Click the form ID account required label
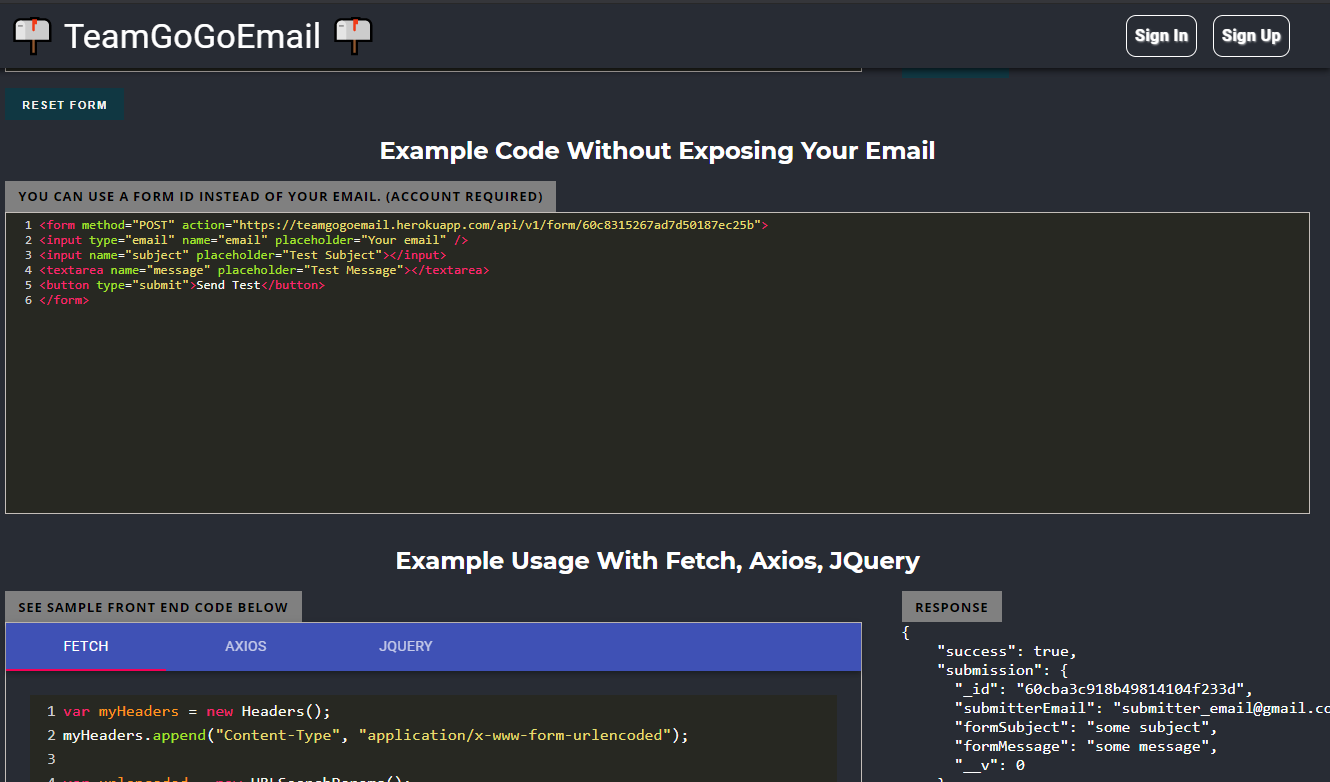 pos(280,196)
